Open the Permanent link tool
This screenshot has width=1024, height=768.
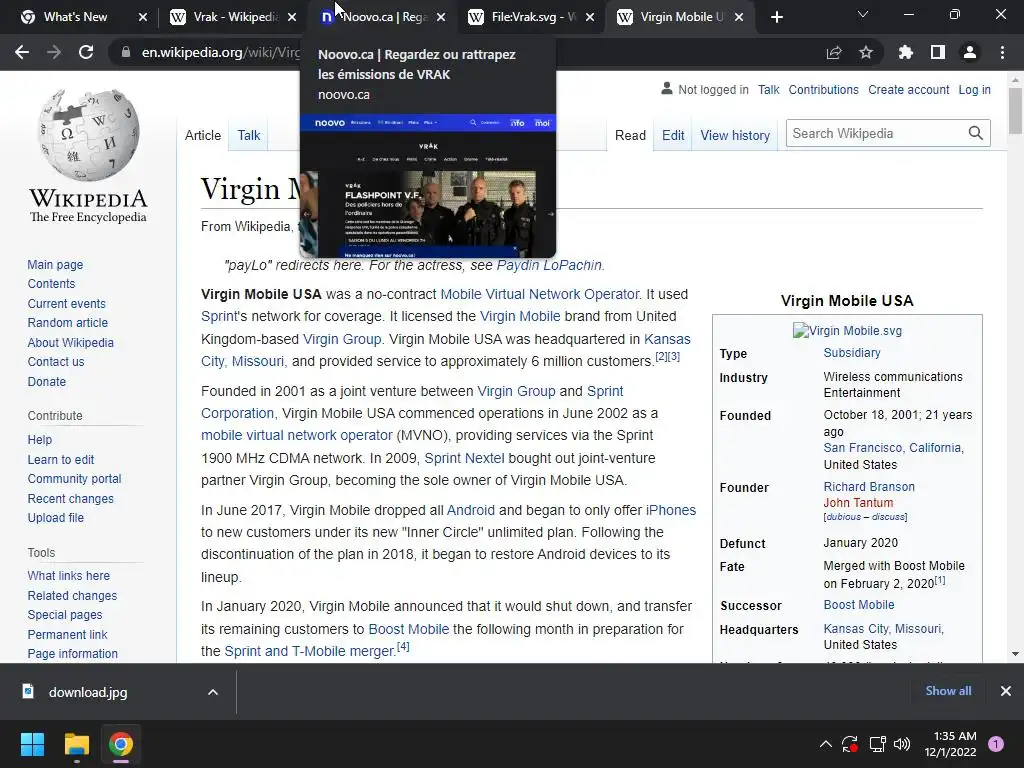pos(67,634)
